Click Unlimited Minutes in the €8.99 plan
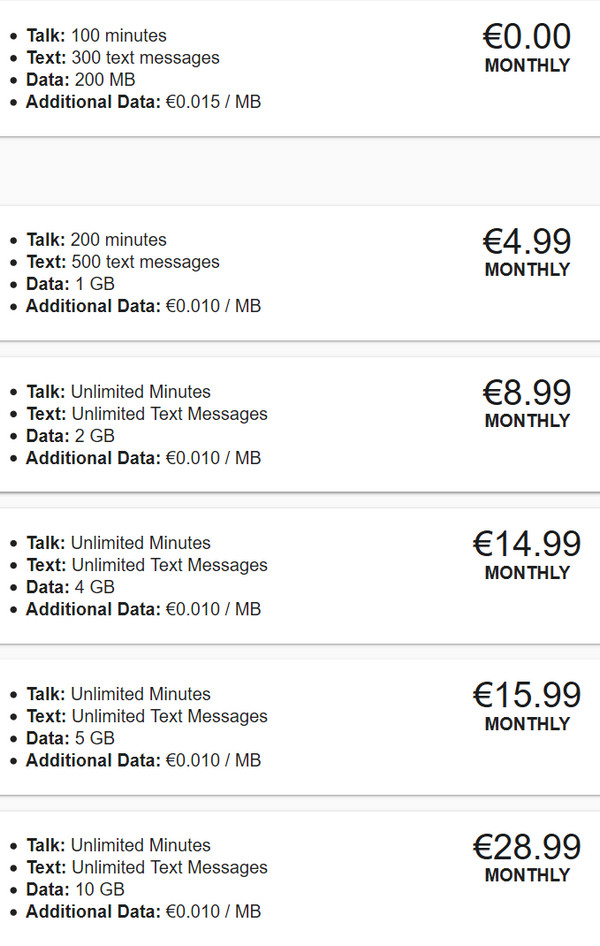The height and width of the screenshot is (946, 600). pyautogui.click(x=140, y=392)
